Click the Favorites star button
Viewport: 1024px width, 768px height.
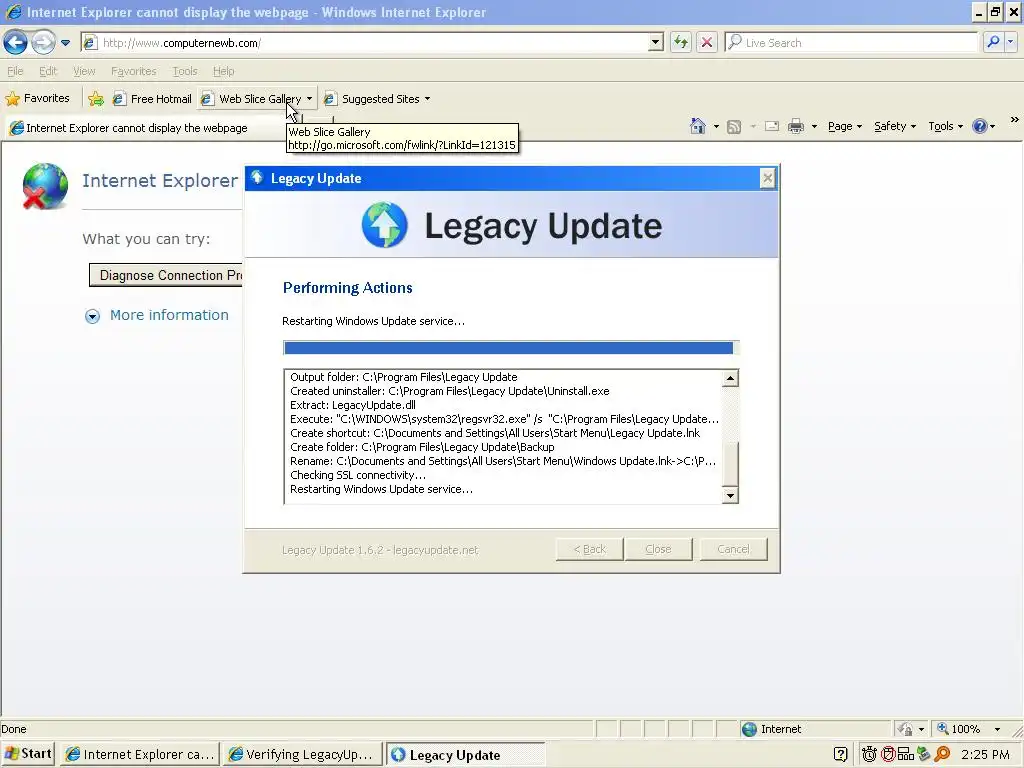pyautogui.click(x=38, y=99)
